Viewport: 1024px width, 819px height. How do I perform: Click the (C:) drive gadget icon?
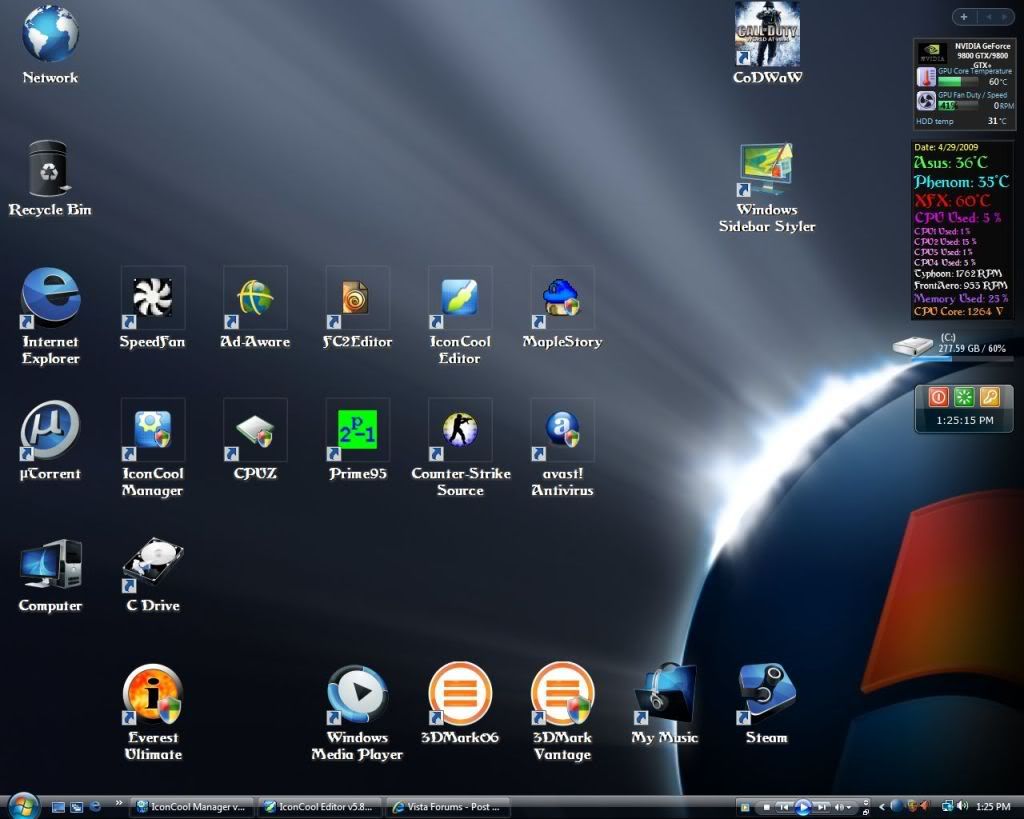pos(913,346)
